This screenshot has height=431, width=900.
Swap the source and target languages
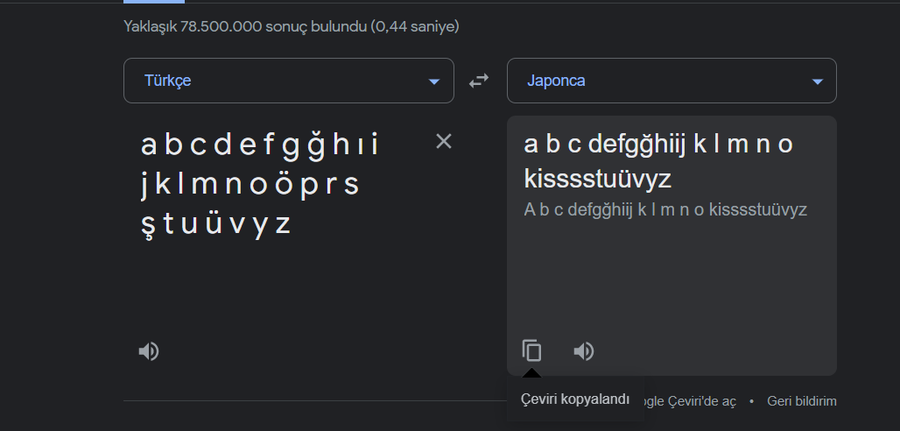(x=480, y=81)
